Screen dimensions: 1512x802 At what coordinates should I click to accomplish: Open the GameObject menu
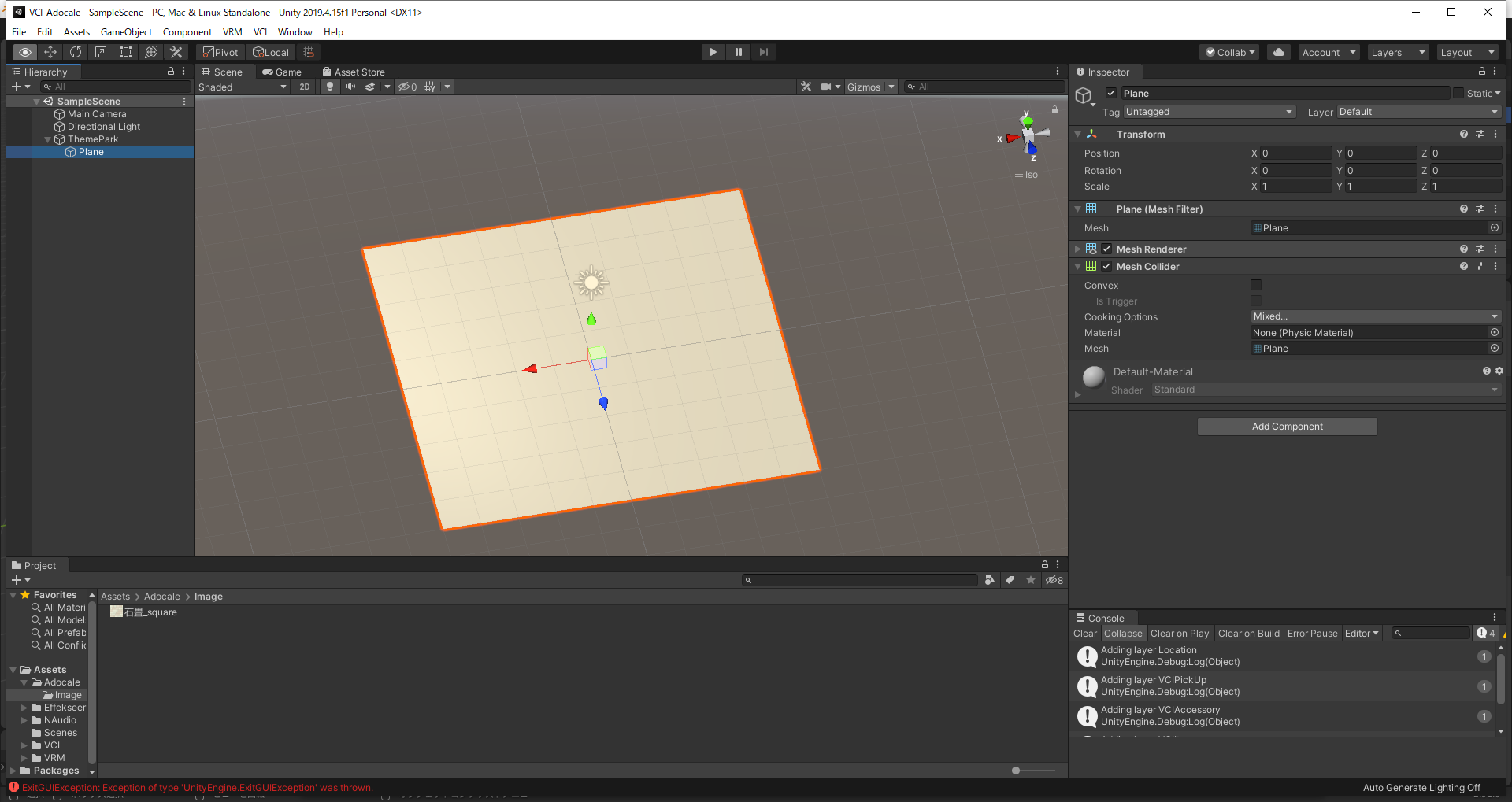click(126, 32)
